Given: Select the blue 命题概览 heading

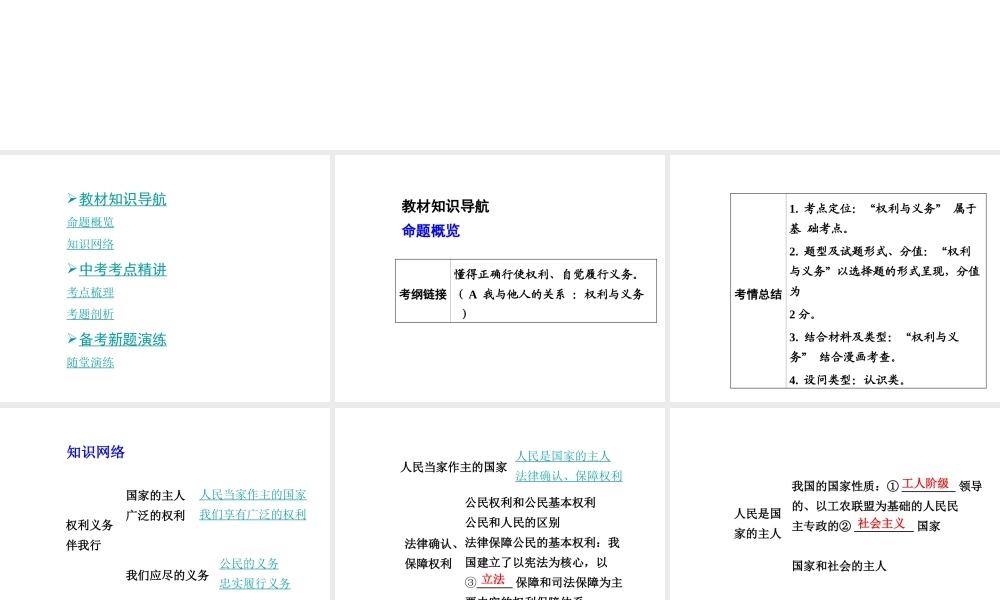Looking at the screenshot, I should (430, 231).
